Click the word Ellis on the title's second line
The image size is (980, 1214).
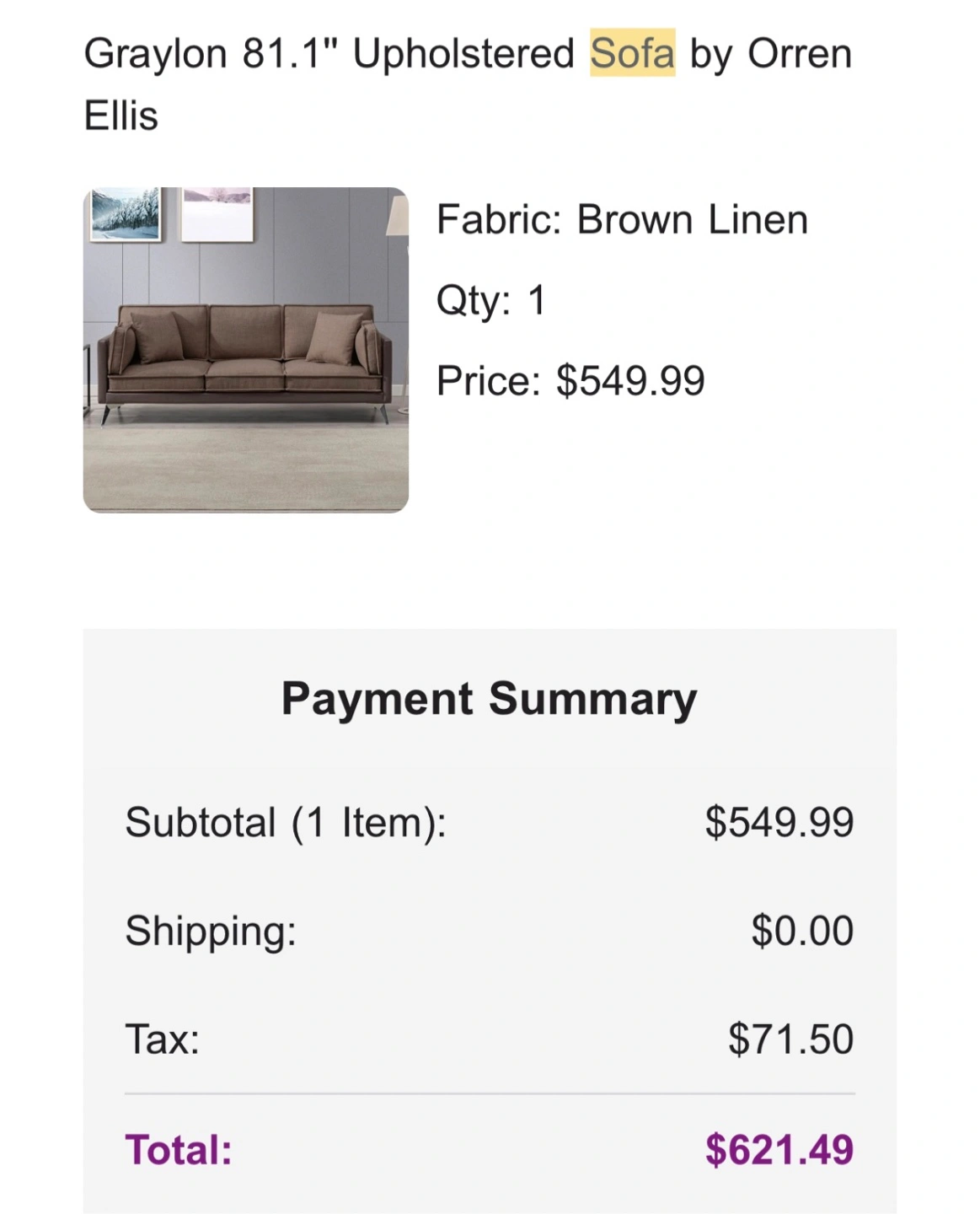click(121, 115)
